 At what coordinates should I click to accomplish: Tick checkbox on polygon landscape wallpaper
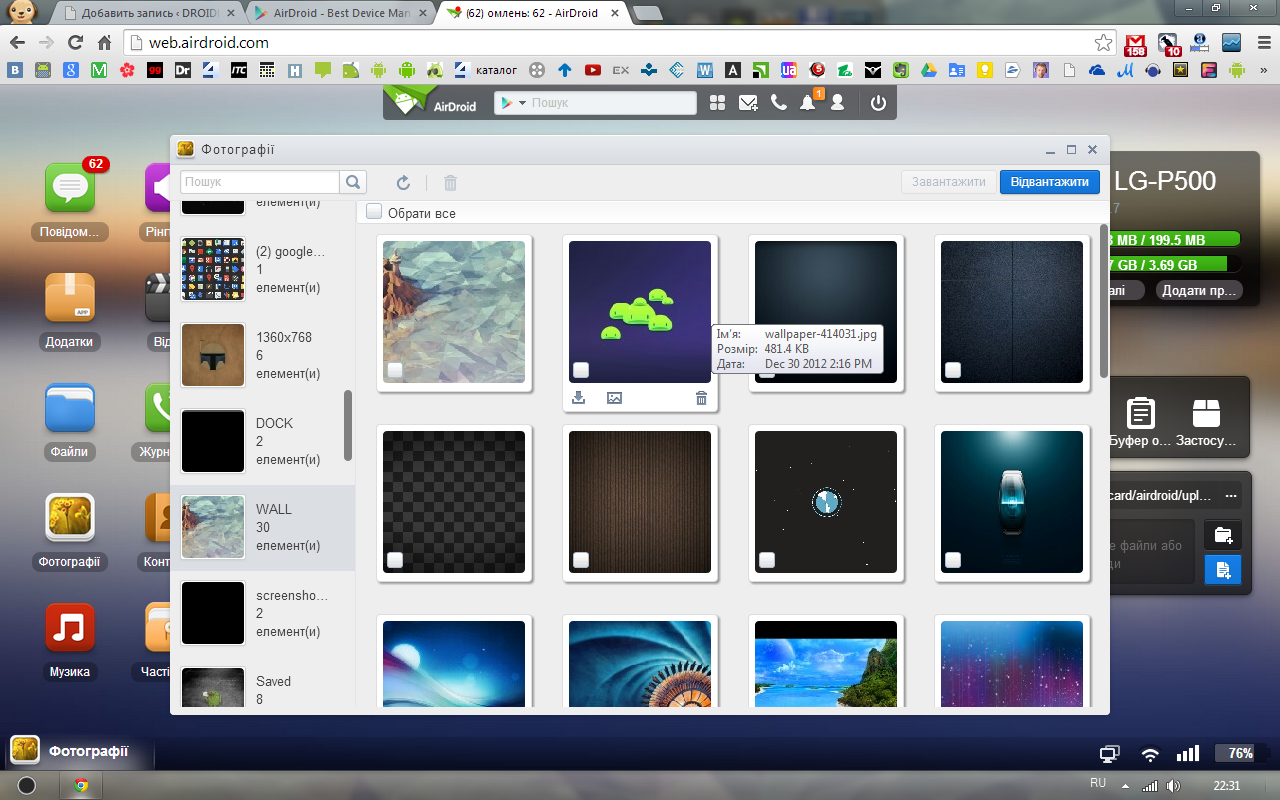(395, 370)
